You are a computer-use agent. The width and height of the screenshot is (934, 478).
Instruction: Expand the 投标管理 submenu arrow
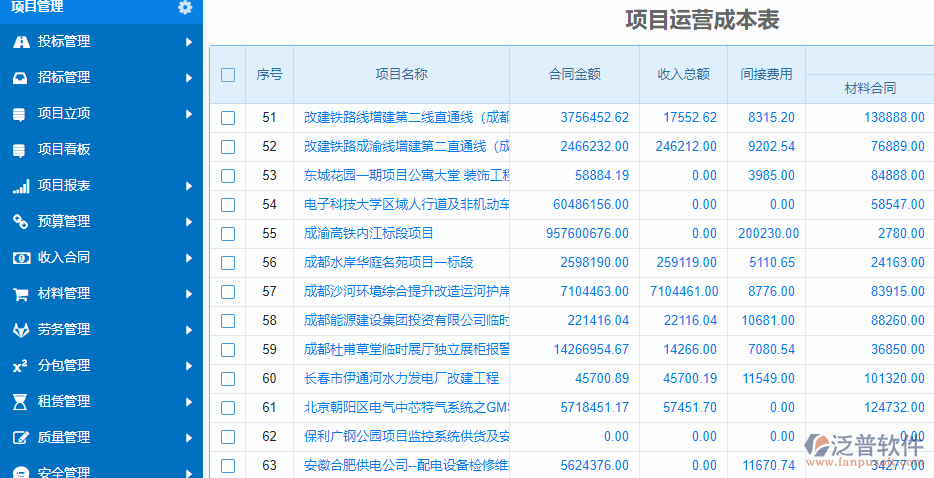pyautogui.click(x=188, y=42)
